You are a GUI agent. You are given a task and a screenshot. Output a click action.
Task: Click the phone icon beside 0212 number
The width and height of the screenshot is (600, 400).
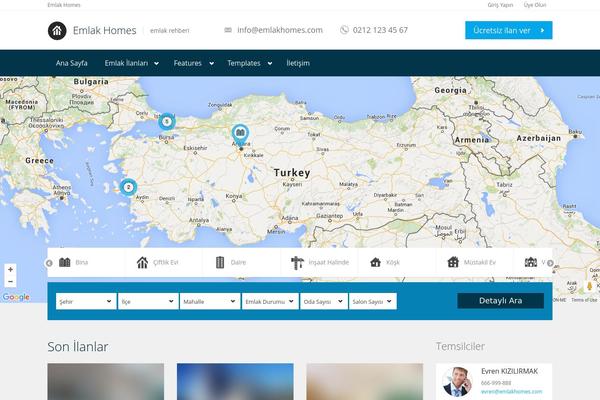(x=344, y=30)
